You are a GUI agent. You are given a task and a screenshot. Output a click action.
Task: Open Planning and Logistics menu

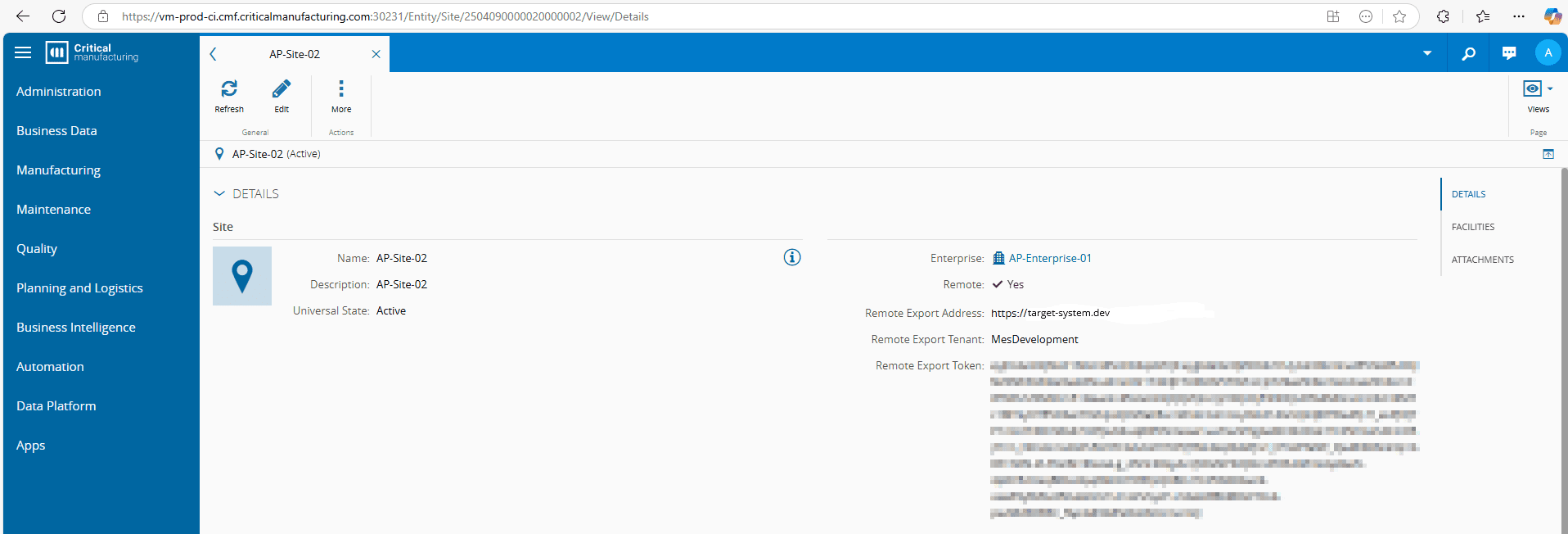79,288
